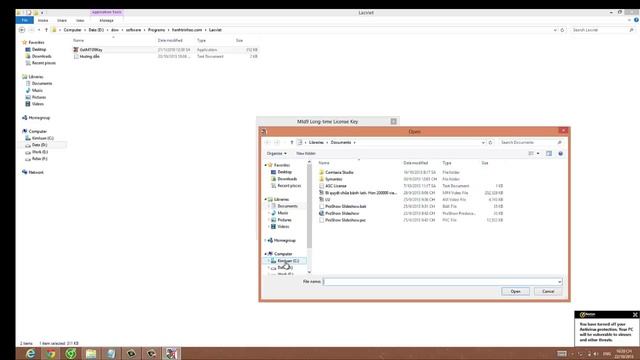Switch to the Share ribbon tab
This screenshot has height=360, width=640.
[62, 20]
